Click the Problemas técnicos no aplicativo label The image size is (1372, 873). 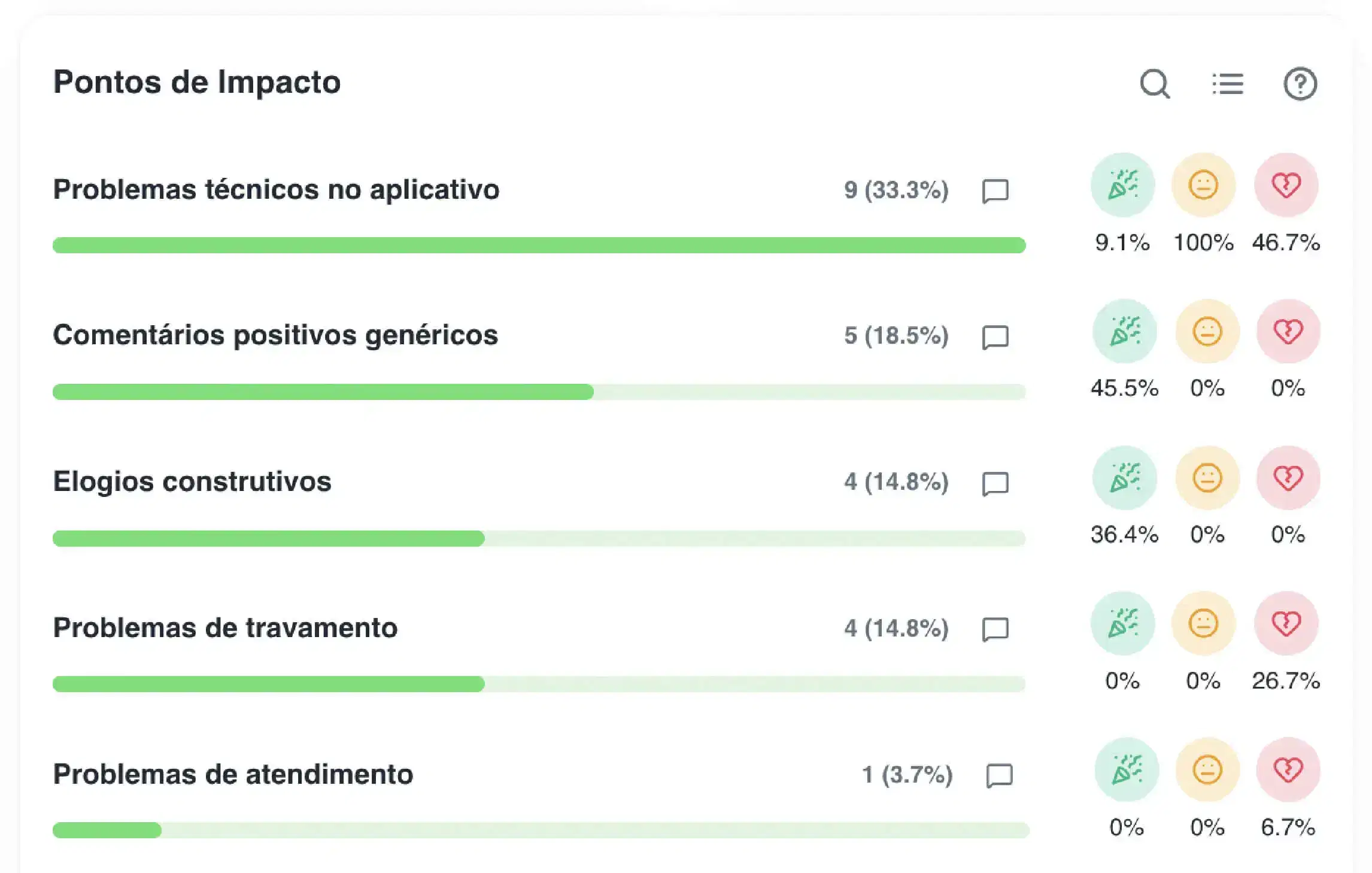276,189
